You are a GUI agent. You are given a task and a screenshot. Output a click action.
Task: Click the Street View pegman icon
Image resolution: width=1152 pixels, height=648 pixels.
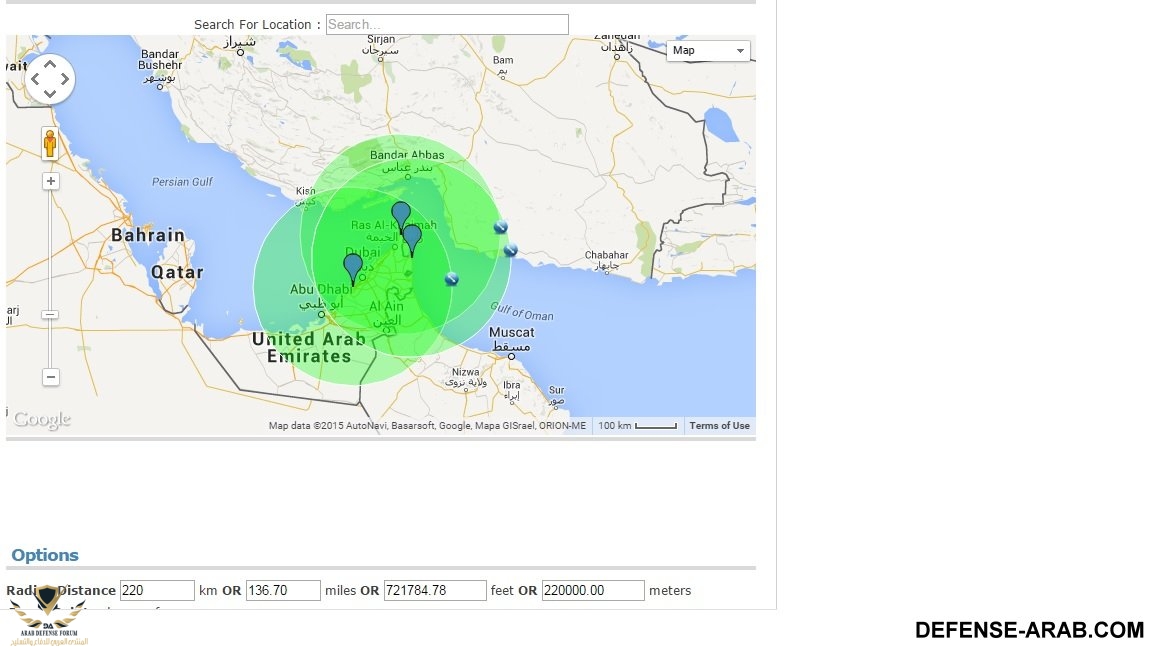[x=50, y=145]
